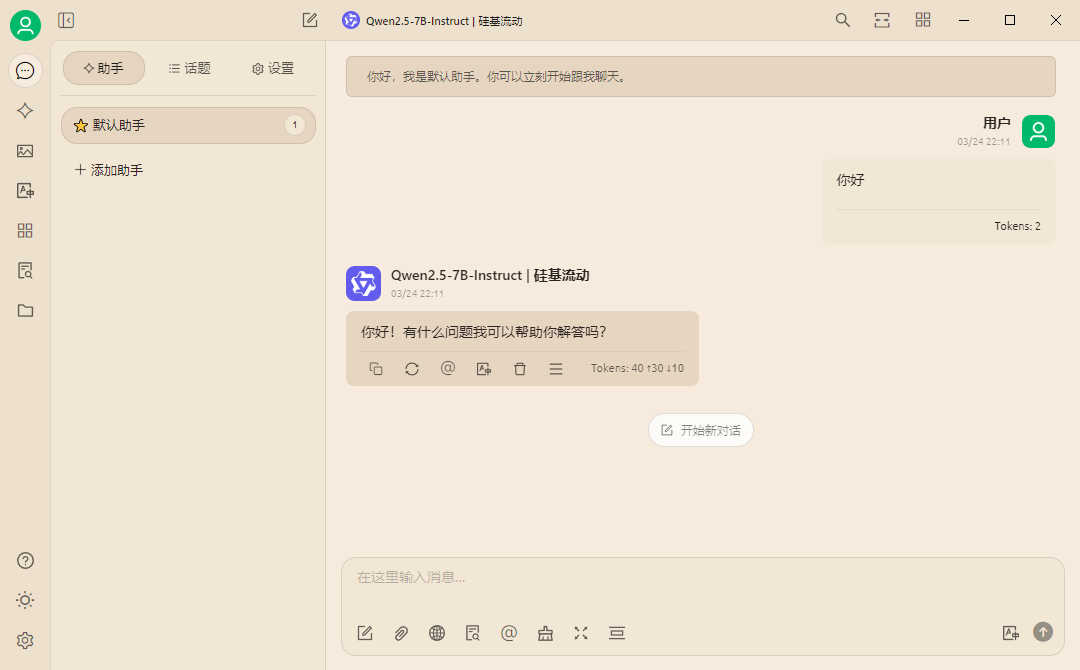
Task: Open the Mini Apps grid panel
Action: 25,230
